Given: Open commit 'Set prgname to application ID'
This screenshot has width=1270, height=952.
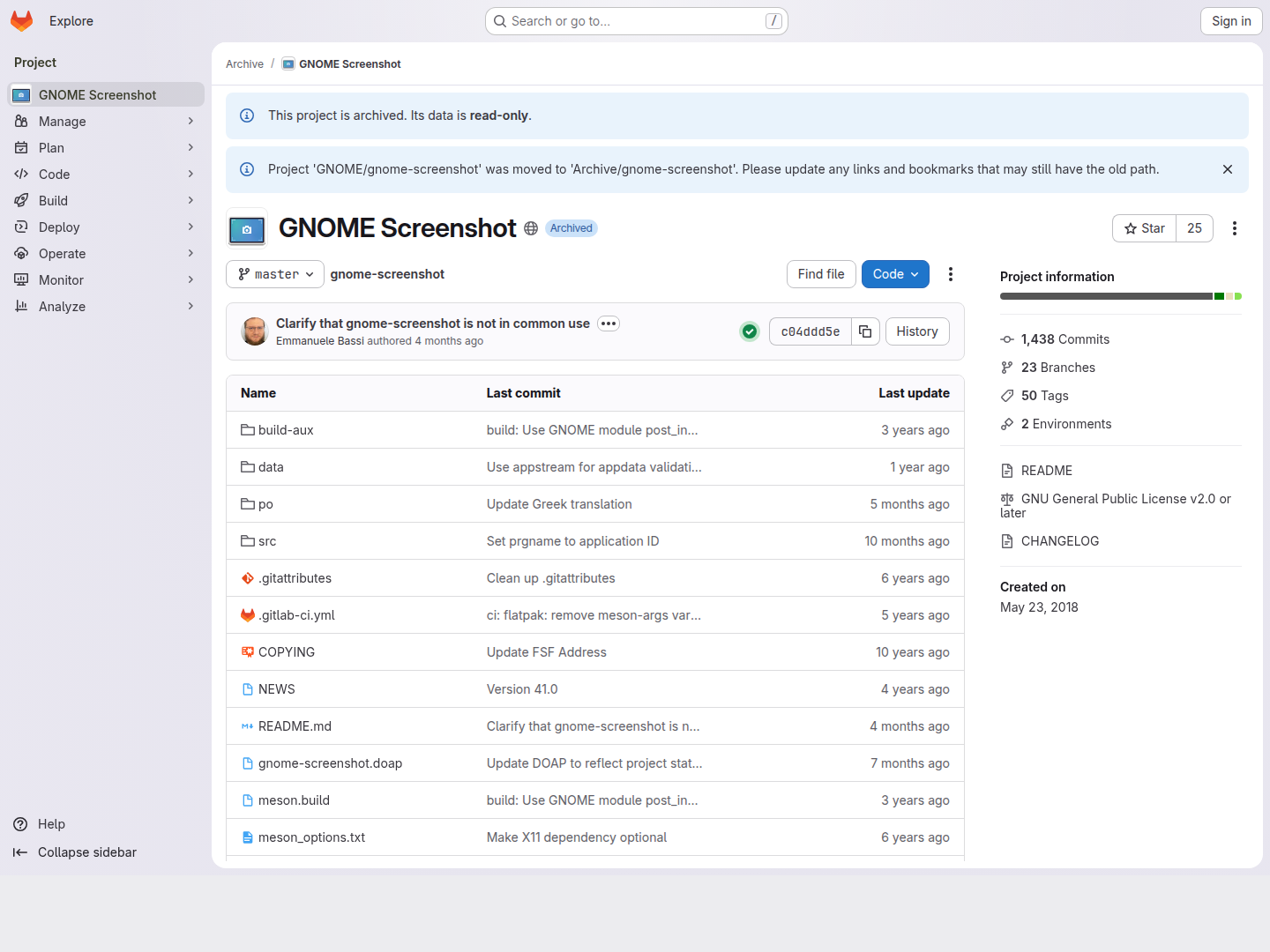Looking at the screenshot, I should 572,541.
